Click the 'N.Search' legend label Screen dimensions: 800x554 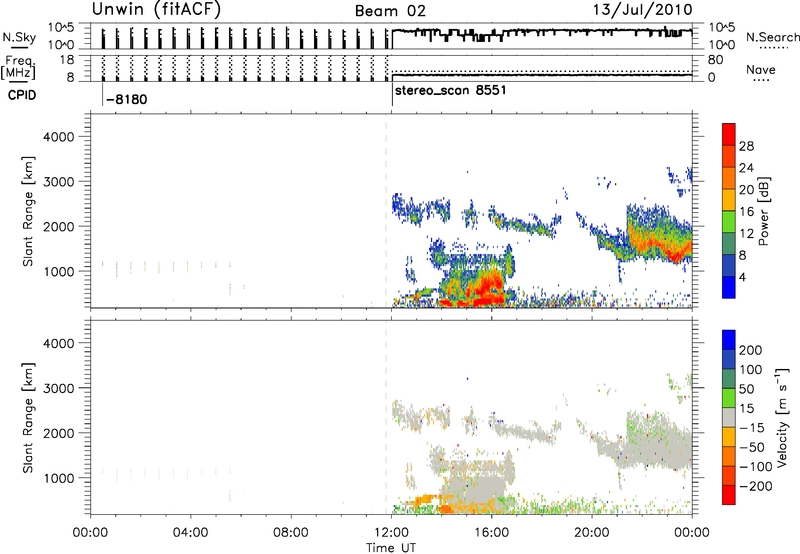click(x=772, y=37)
